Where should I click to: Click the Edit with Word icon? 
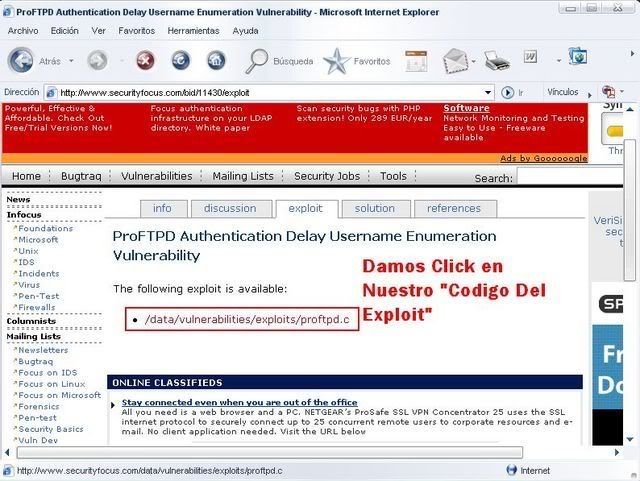pos(530,57)
